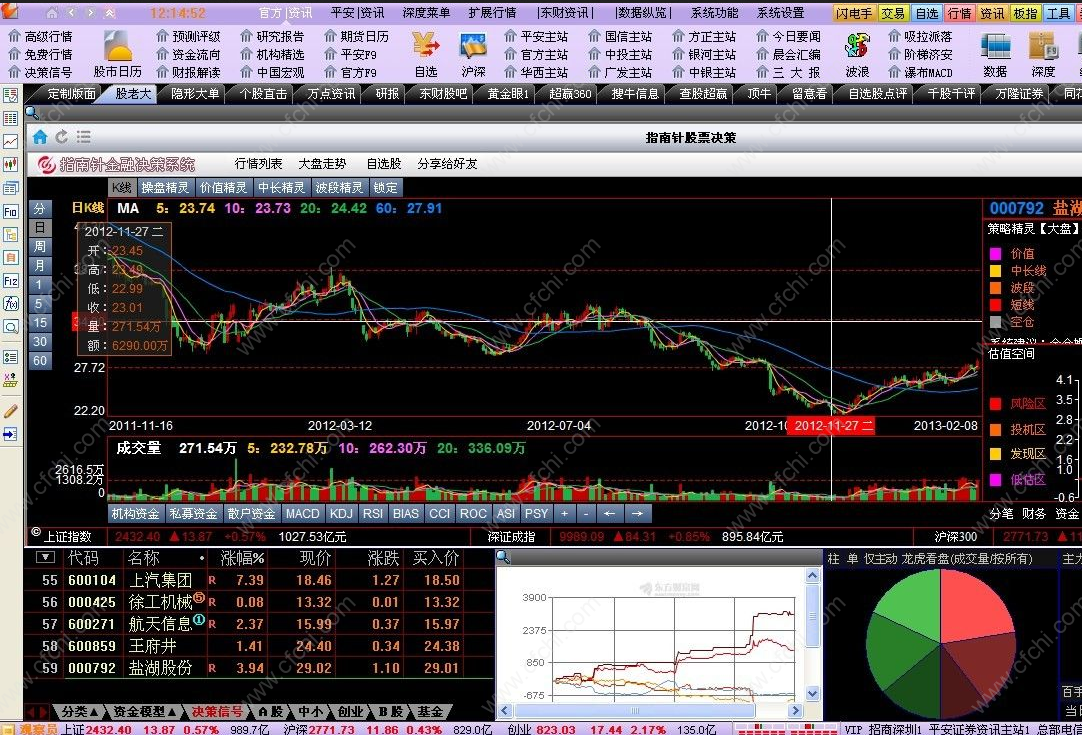1082x735 pixels.
Task: Expand the 分类 bottom tab menu
Action: 81,712
